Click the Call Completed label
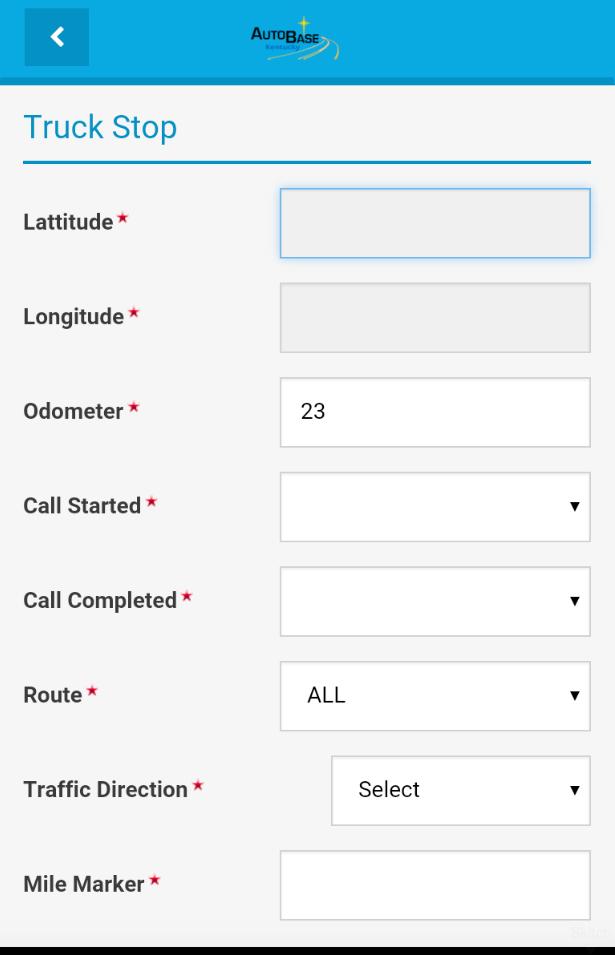Image resolution: width=615 pixels, height=955 pixels. (100, 600)
